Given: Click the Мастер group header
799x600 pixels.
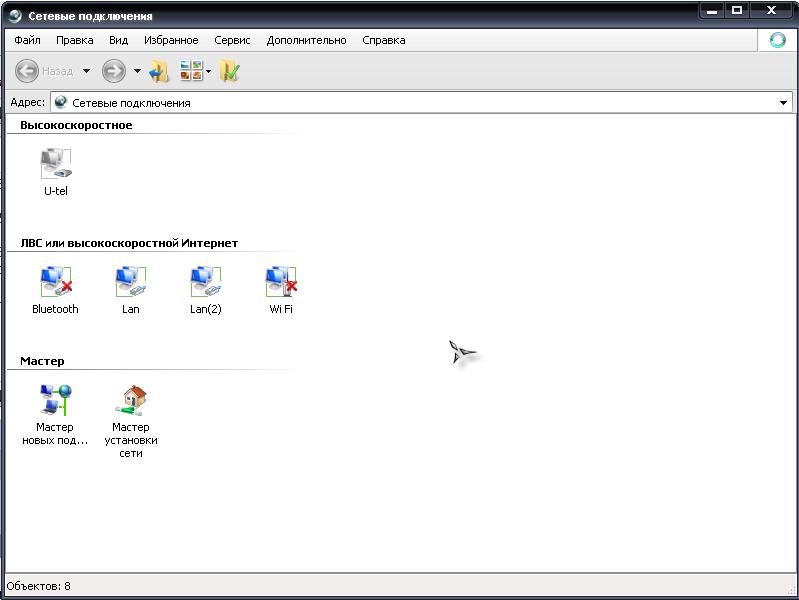Looking at the screenshot, I should [42, 361].
